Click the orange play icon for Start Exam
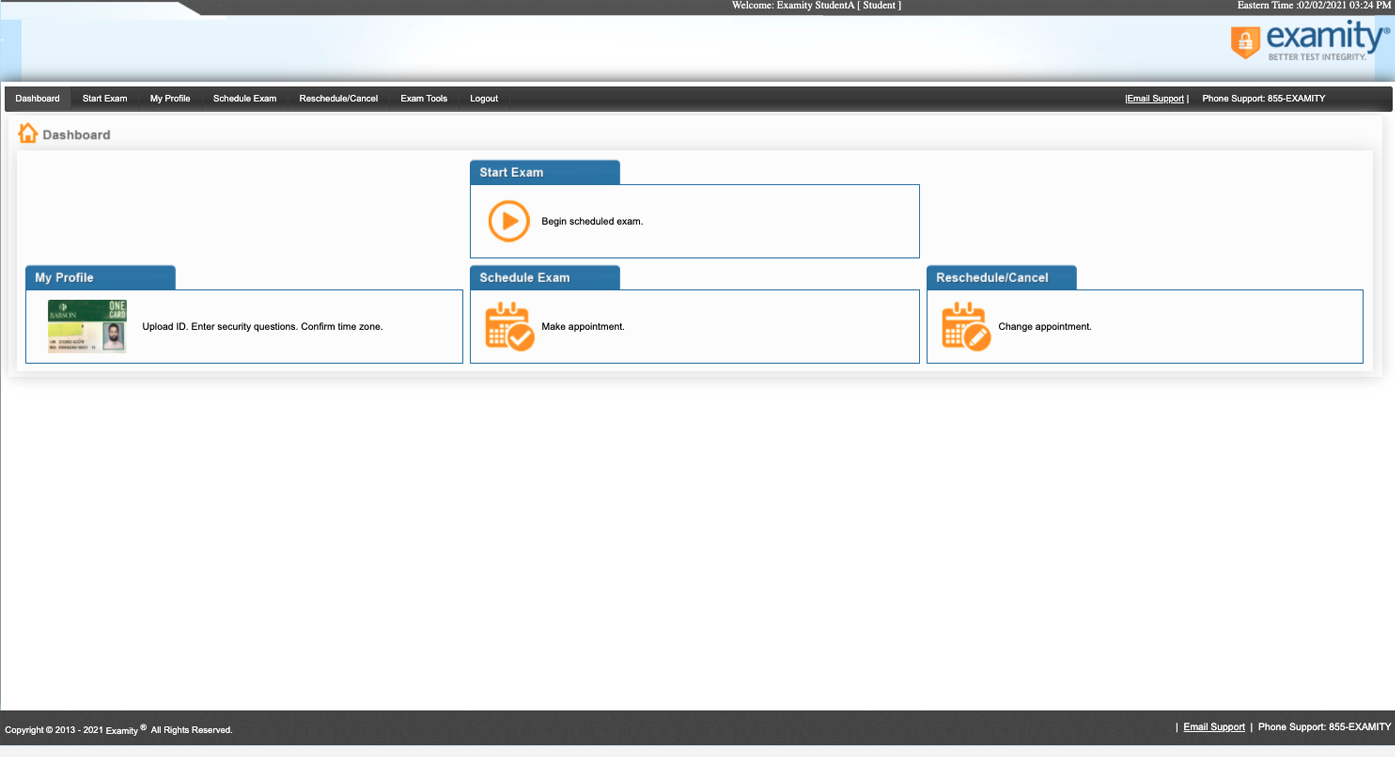1395x758 pixels. (x=509, y=221)
